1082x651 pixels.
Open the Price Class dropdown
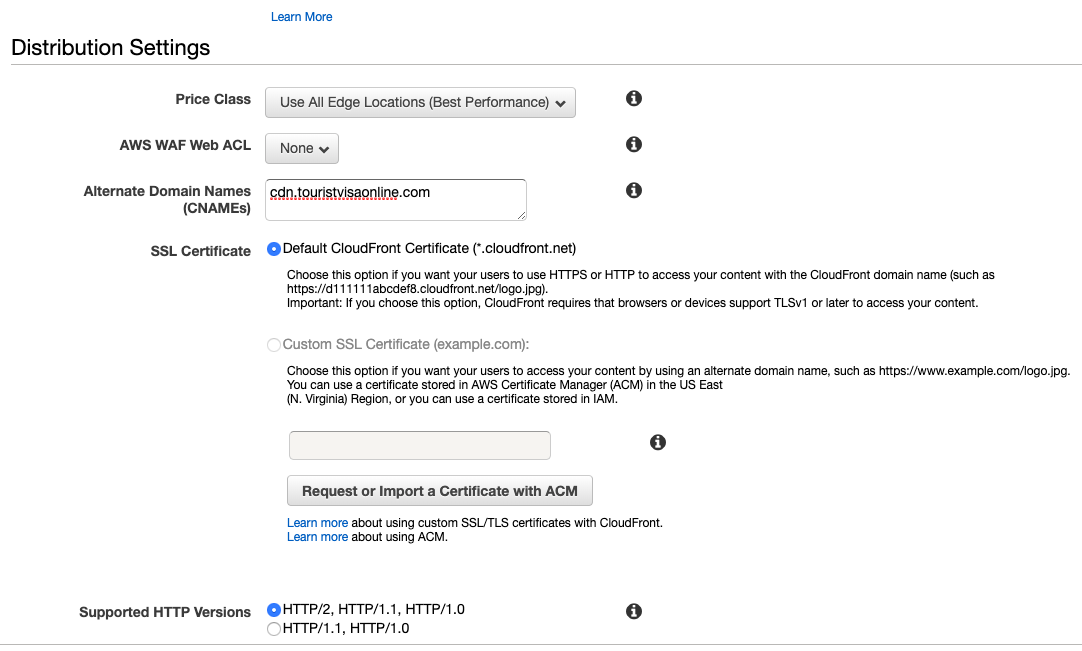click(420, 102)
